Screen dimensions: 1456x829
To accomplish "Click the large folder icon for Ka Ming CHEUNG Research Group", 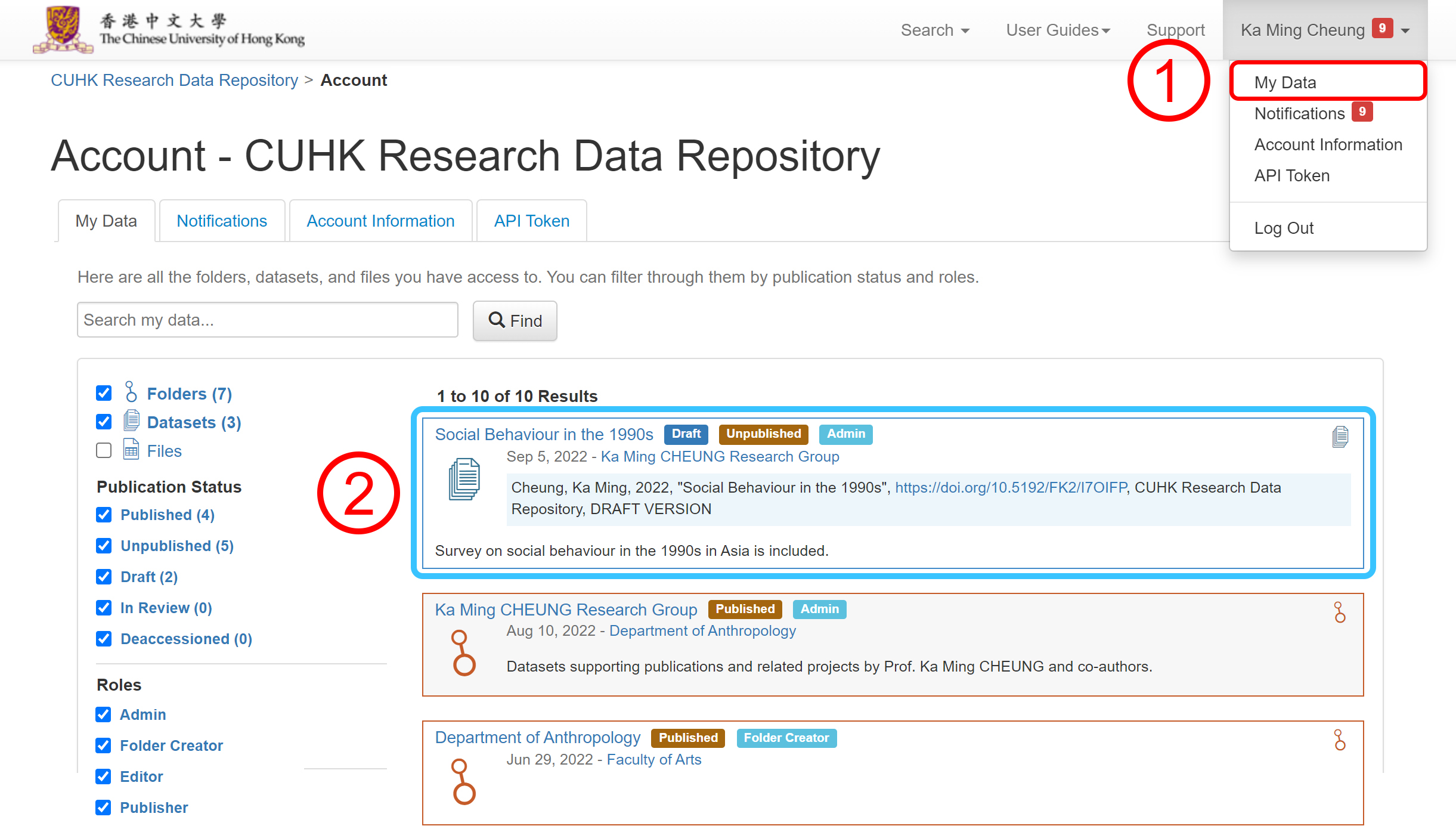I will pos(464,653).
